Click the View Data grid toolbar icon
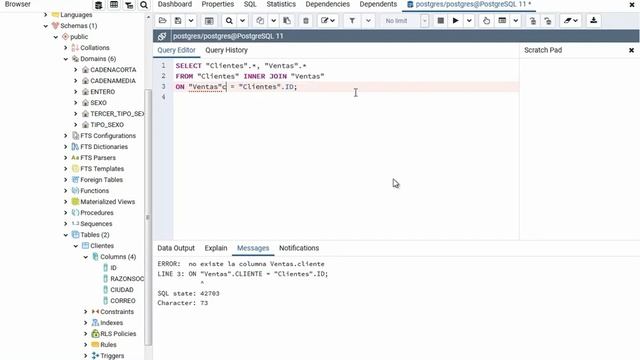Viewport: 640px width, 360px height. (x=209, y=20)
